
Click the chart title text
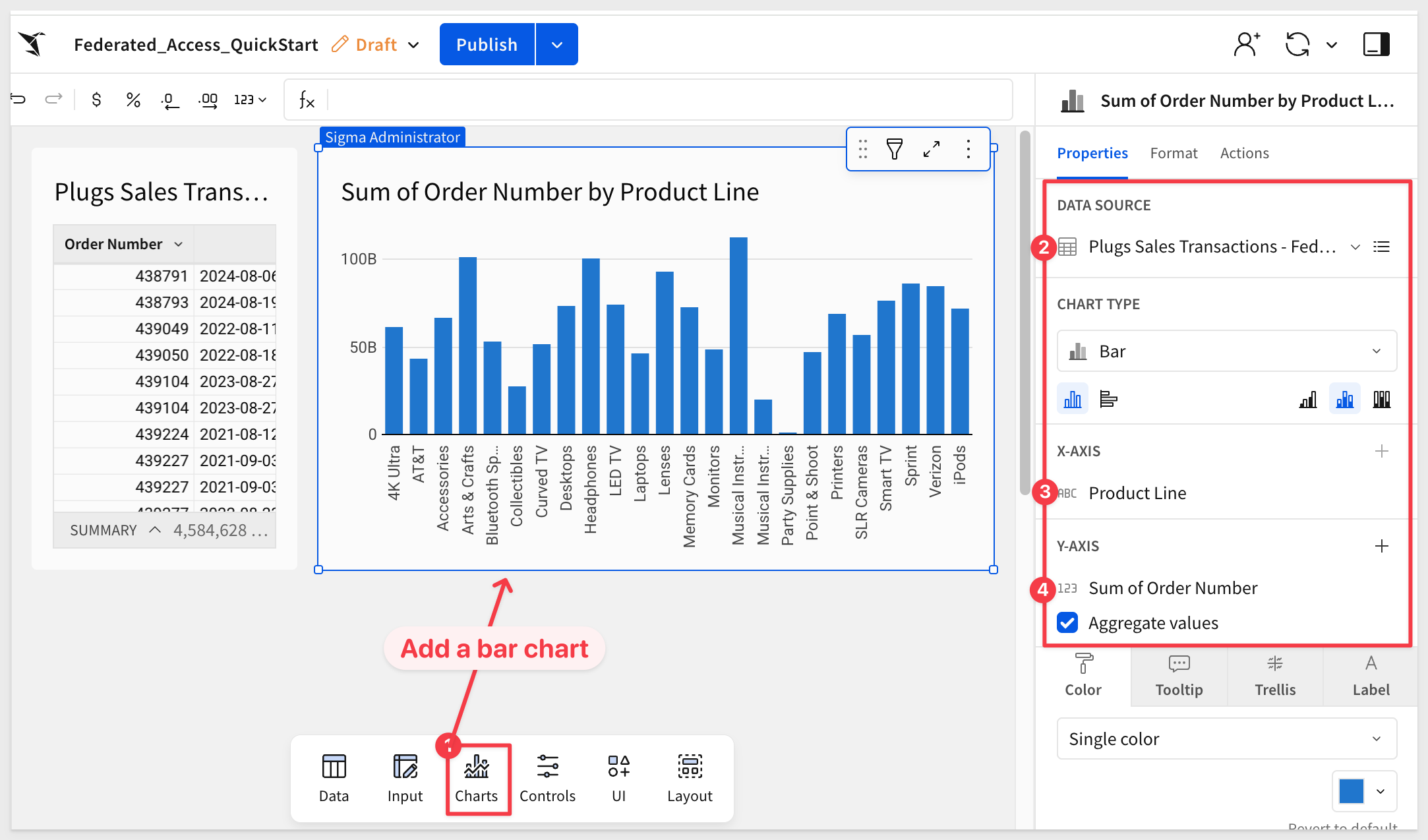click(550, 192)
